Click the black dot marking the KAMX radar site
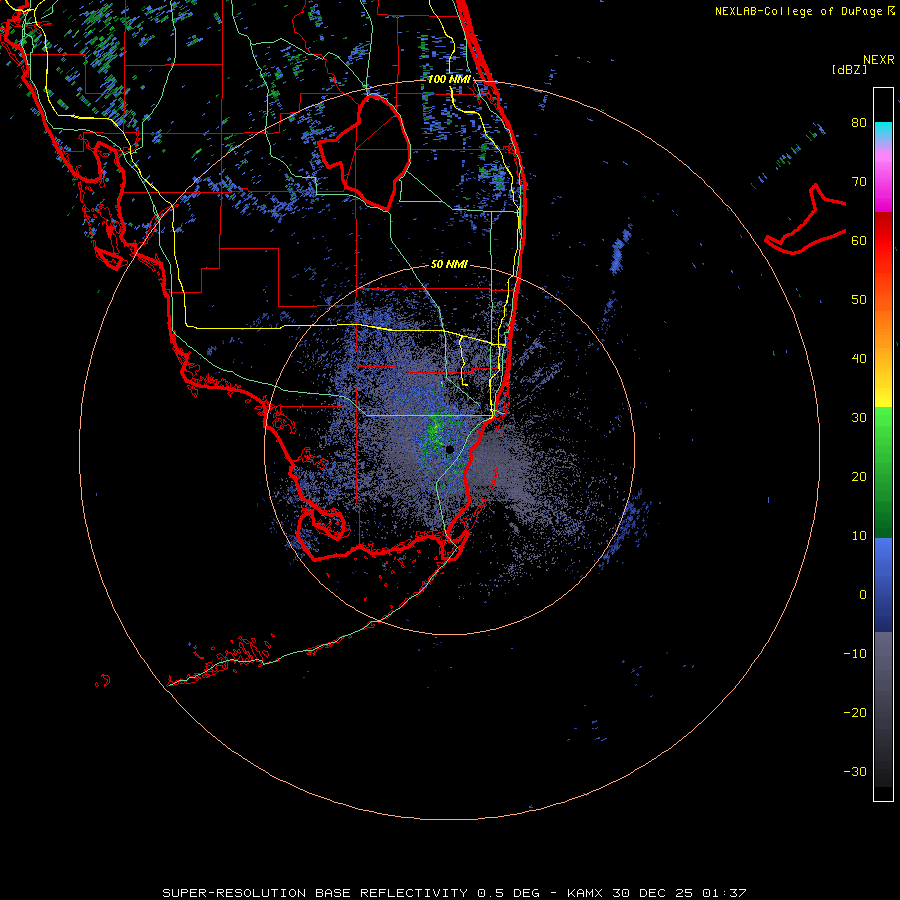The height and width of the screenshot is (900, 900). click(449, 449)
